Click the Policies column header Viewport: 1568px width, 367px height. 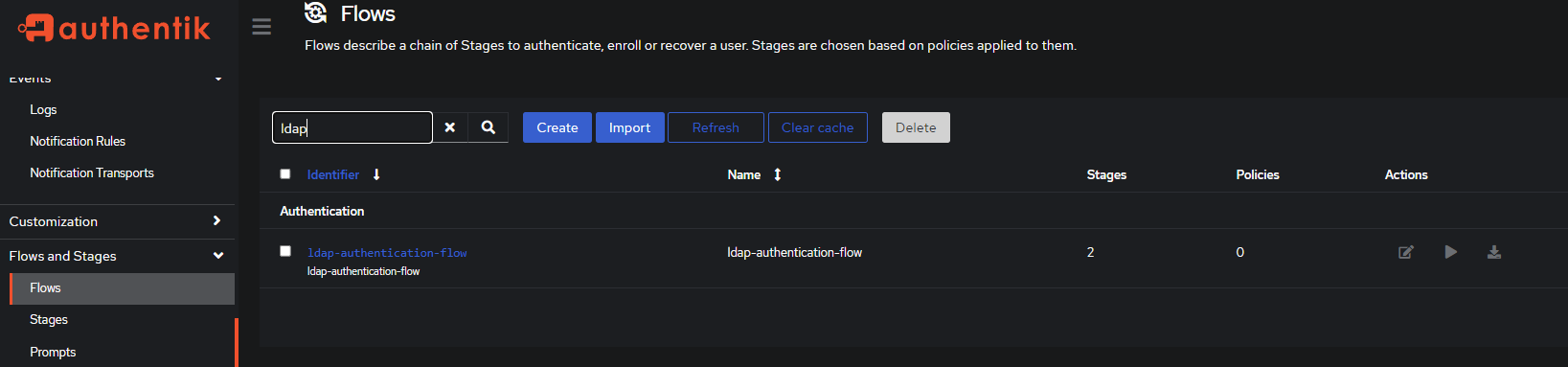1258,174
